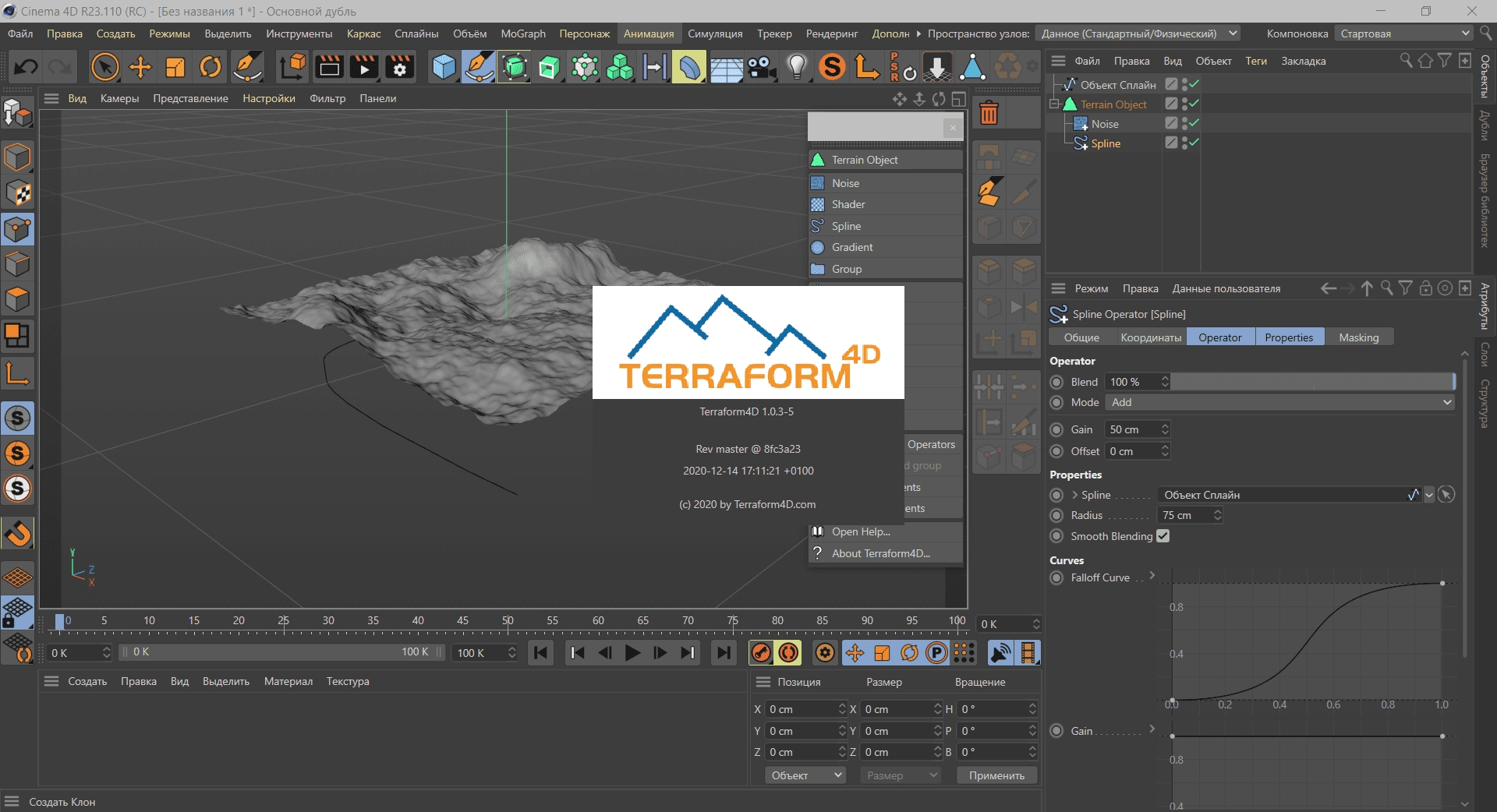Select the Move tool
The height and width of the screenshot is (812, 1497).
140,67
